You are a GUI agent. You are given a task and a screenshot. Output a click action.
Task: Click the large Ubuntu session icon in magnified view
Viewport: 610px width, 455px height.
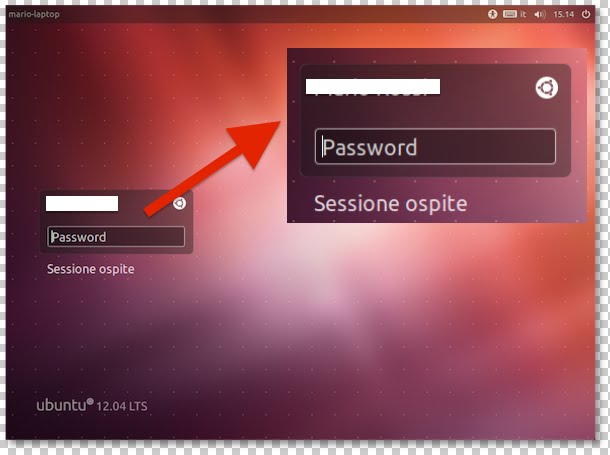(547, 88)
